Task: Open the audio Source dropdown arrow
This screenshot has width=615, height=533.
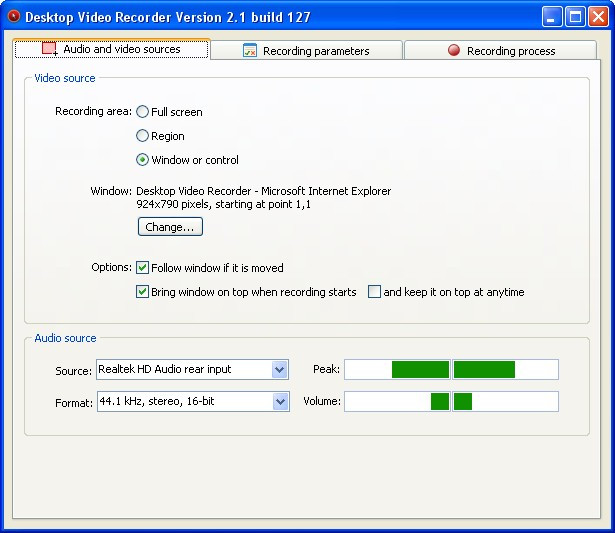Action: 280,369
